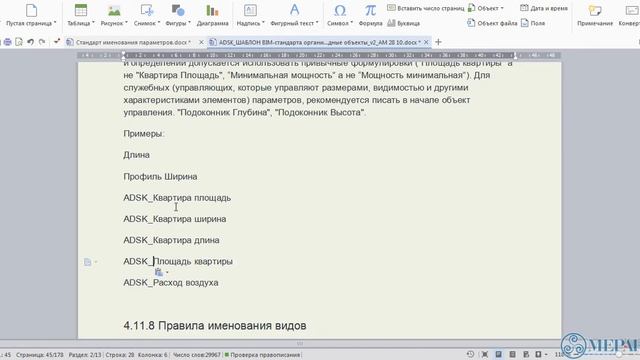This screenshot has width=640, height=360.
Task: Expand the Объект dropdown arrow
Action: (502, 8)
